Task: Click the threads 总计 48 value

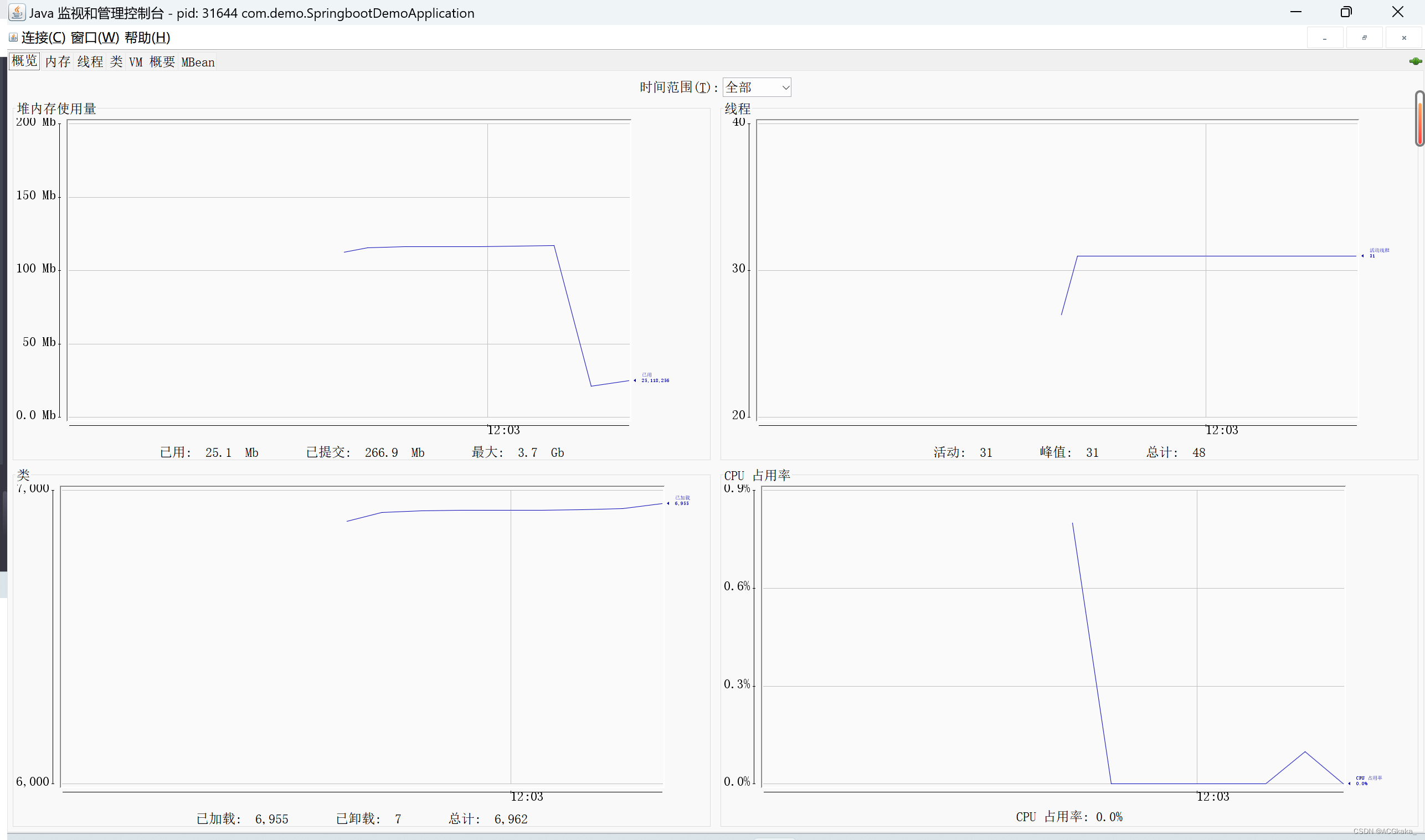Action: (x=1176, y=452)
